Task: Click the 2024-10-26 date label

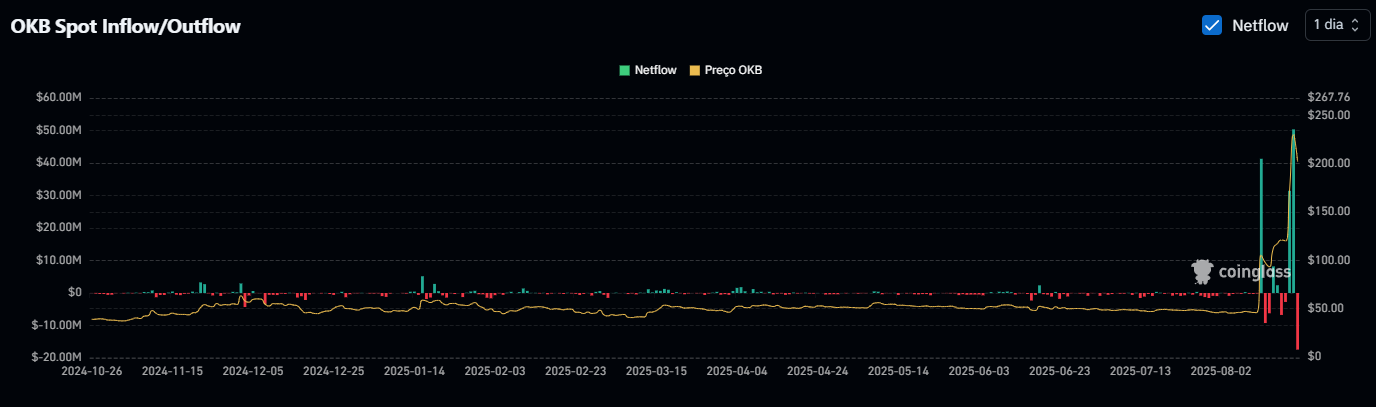Action: 91,371
